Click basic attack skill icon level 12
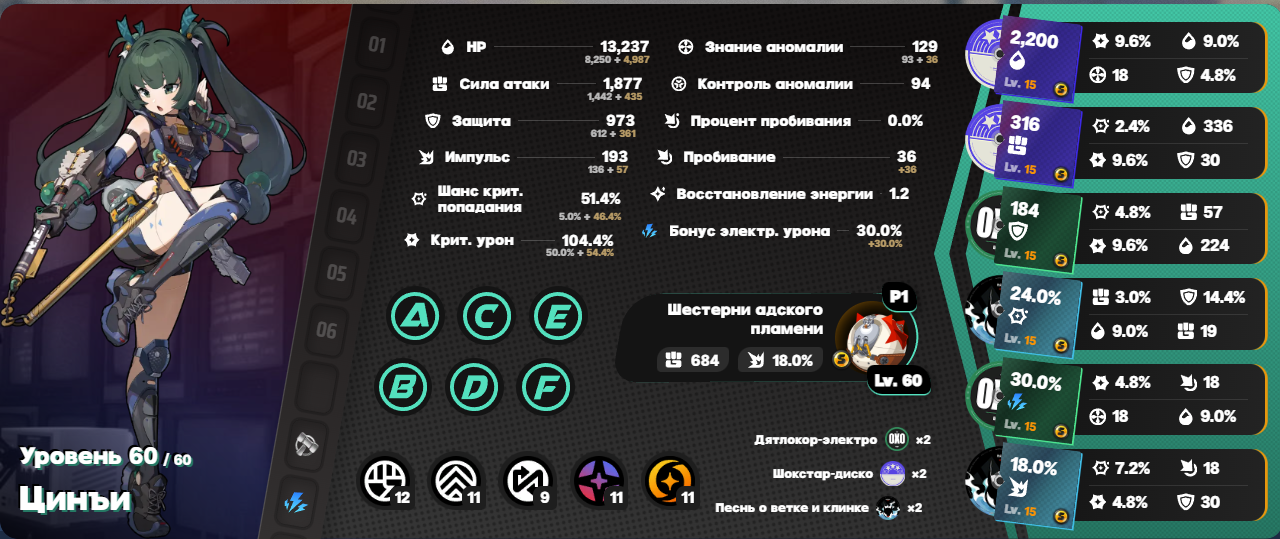This screenshot has width=1280, height=539. 386,481
